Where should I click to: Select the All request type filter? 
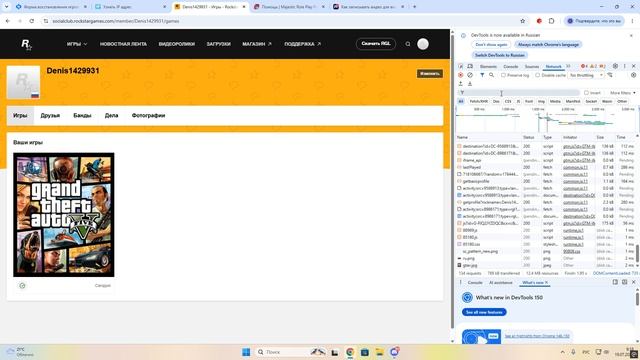[x=461, y=101]
